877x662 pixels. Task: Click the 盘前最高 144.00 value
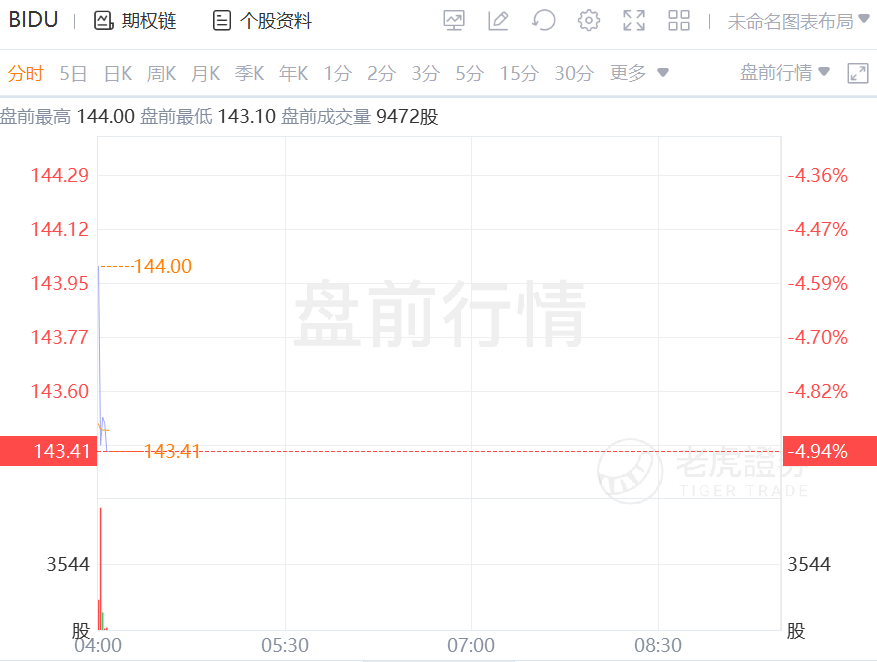pos(106,116)
